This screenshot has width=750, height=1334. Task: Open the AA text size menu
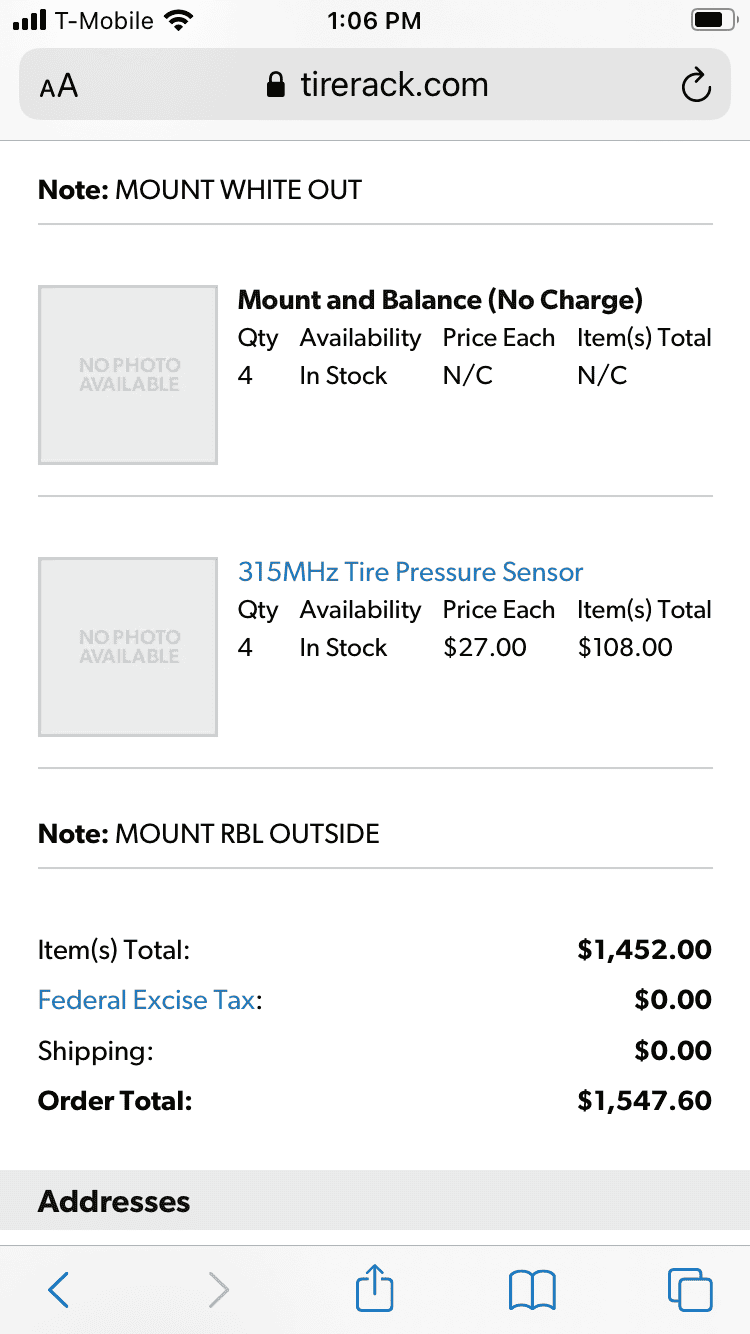[x=59, y=86]
